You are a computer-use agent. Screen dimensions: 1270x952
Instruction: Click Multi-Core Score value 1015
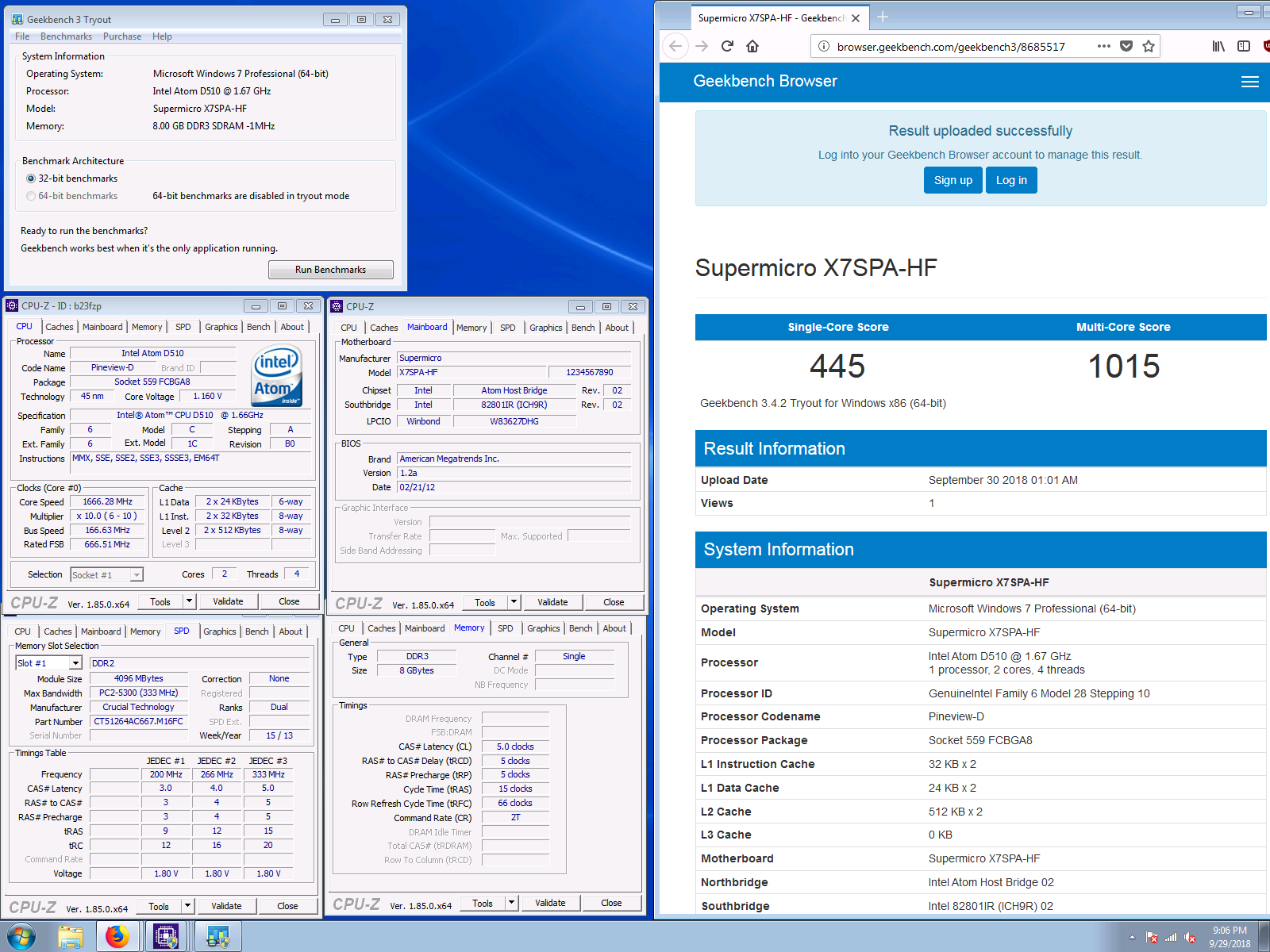click(1123, 366)
